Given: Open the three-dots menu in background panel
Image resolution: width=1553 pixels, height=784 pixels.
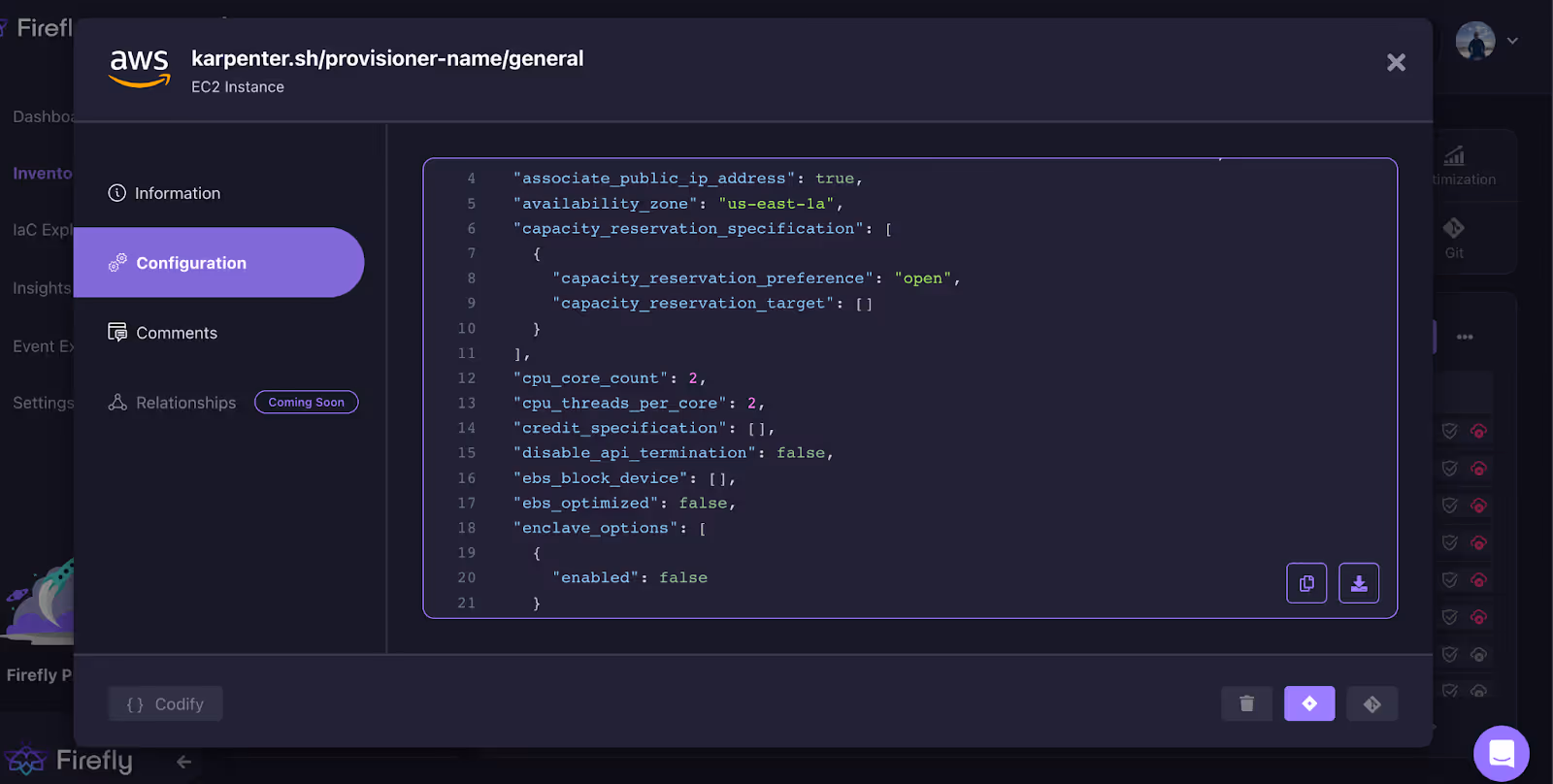Looking at the screenshot, I should coord(1465,337).
